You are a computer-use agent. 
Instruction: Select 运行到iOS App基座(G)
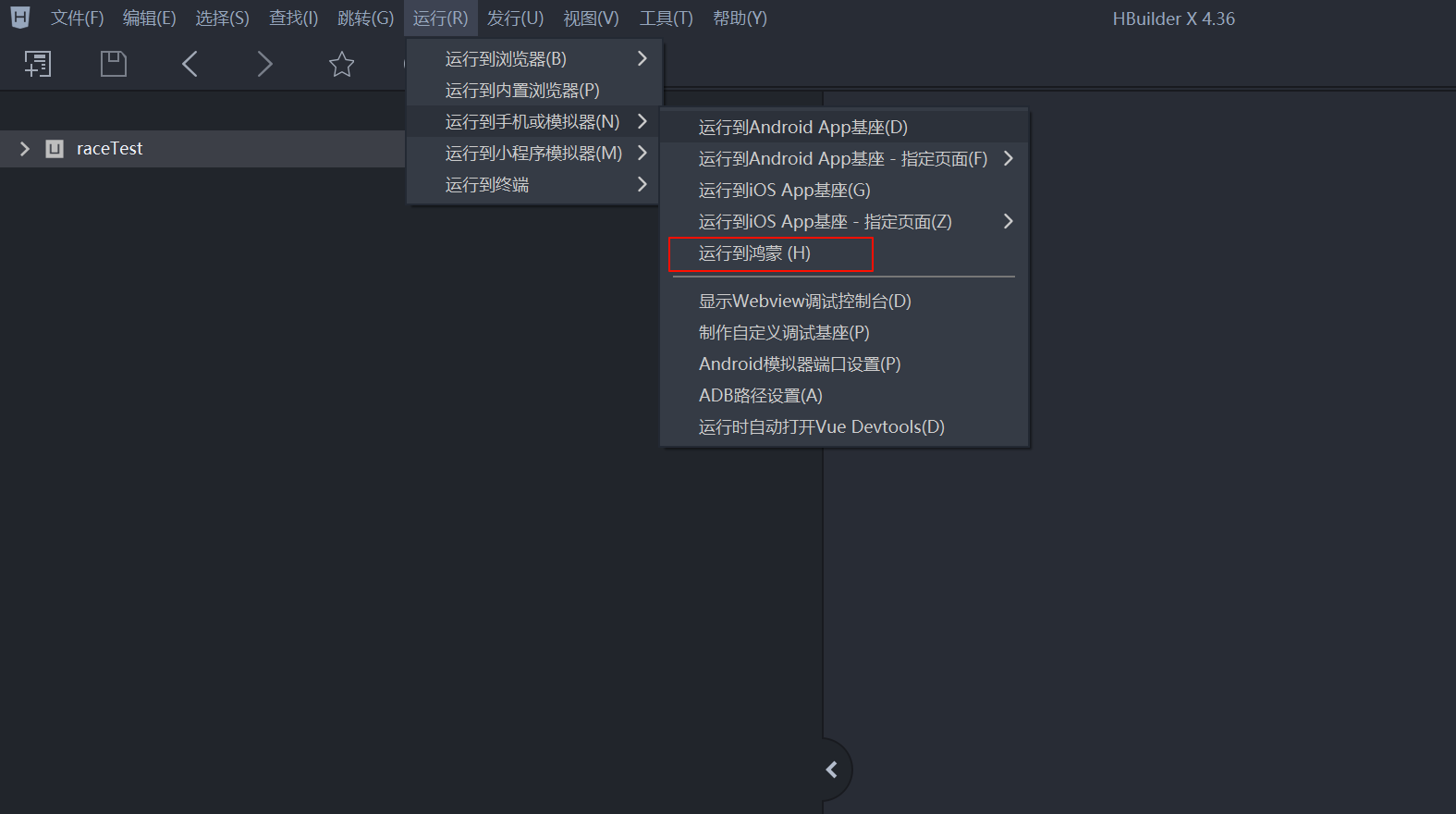tap(784, 191)
